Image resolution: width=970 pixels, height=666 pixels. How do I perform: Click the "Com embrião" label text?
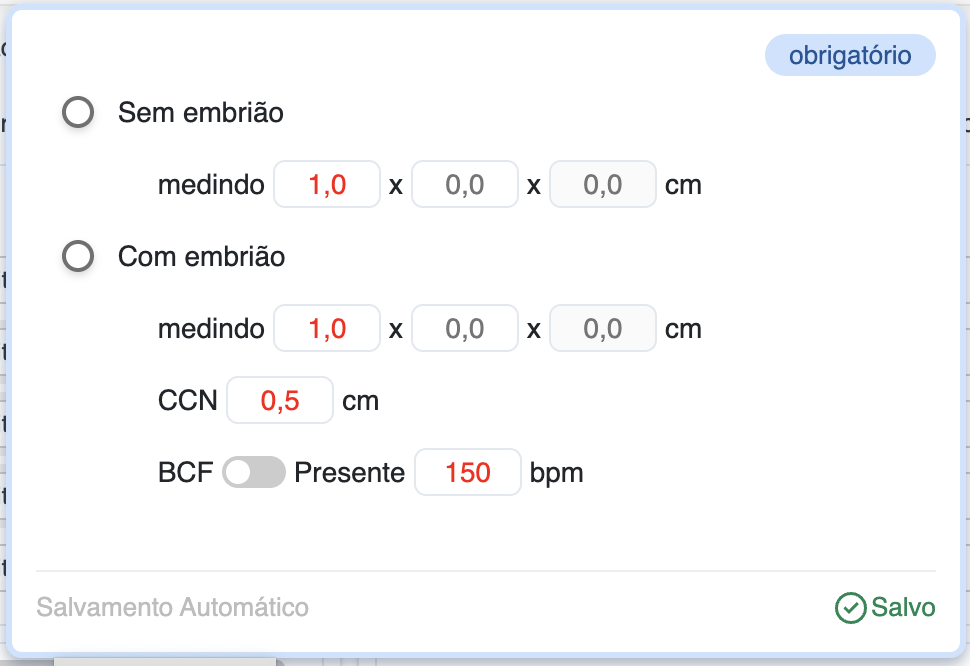pos(202,257)
